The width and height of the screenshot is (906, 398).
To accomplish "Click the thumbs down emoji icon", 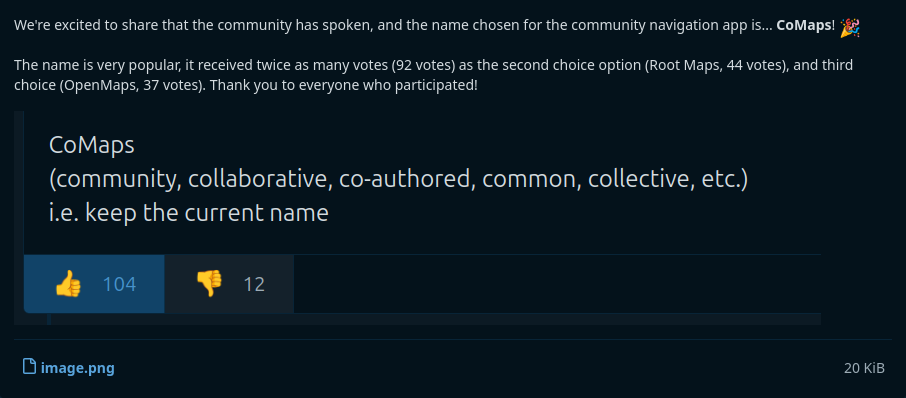I will (x=209, y=284).
